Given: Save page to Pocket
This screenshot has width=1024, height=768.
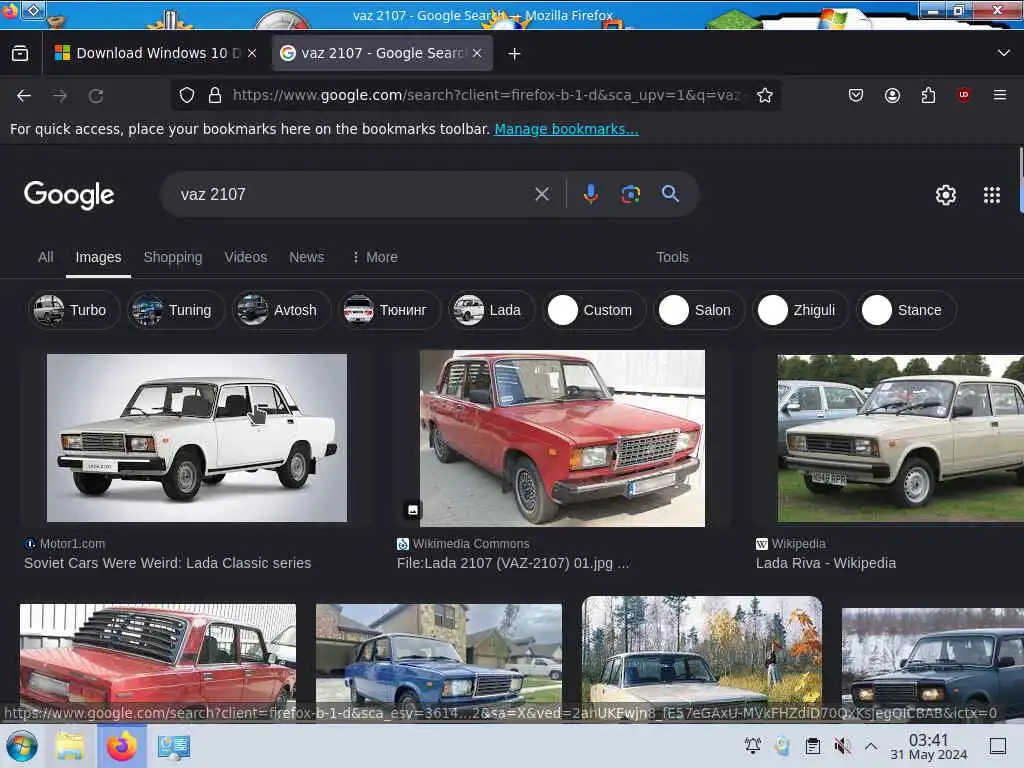Looking at the screenshot, I should coord(856,95).
